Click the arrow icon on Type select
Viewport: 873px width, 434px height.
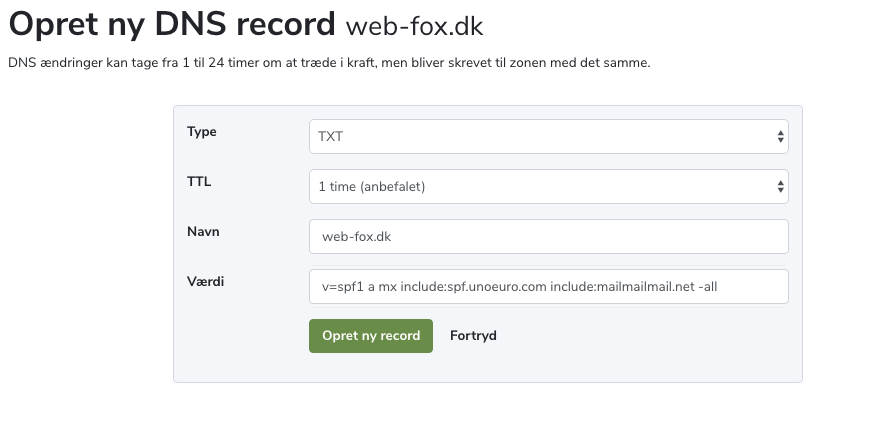pos(779,137)
